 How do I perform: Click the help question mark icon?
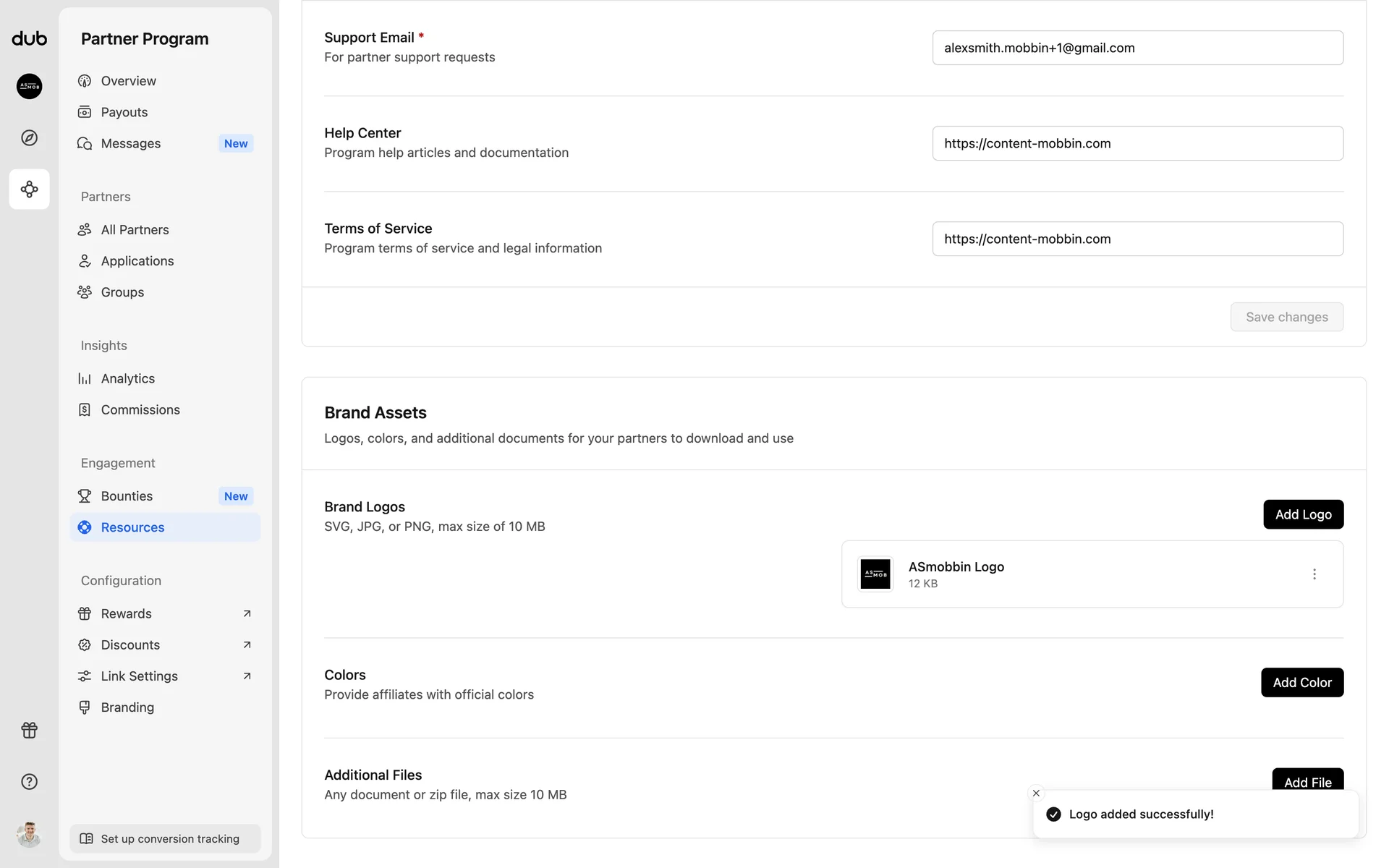29,781
